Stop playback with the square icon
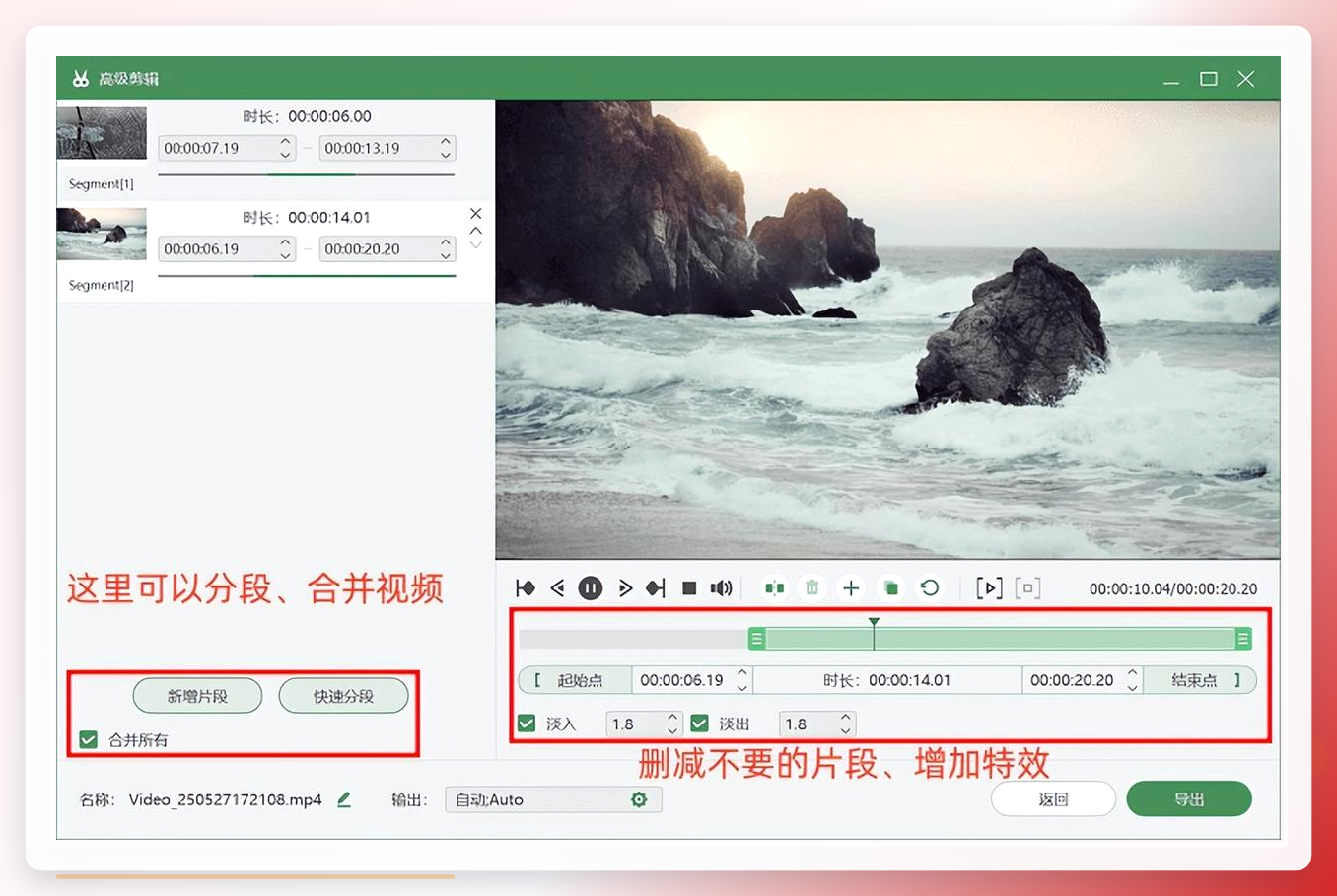 (x=689, y=588)
